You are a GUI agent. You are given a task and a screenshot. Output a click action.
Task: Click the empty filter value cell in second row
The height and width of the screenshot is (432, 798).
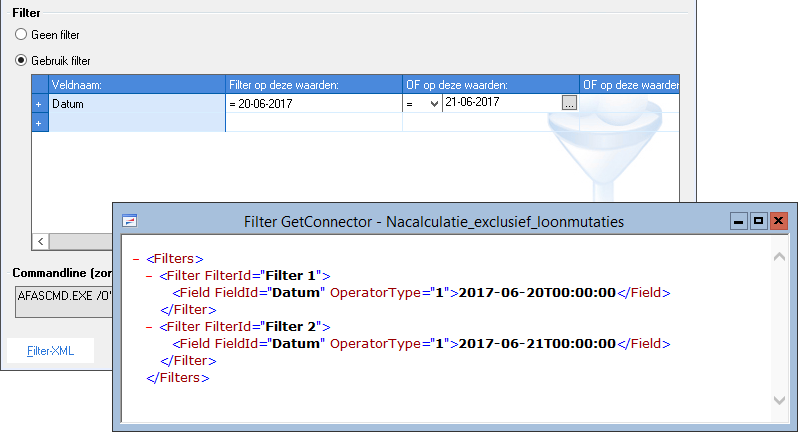pos(314,123)
